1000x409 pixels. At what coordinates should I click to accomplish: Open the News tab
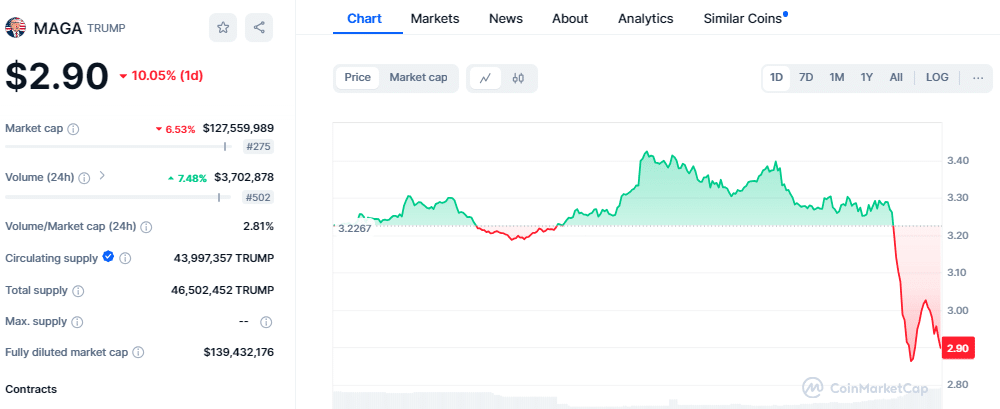tap(506, 19)
